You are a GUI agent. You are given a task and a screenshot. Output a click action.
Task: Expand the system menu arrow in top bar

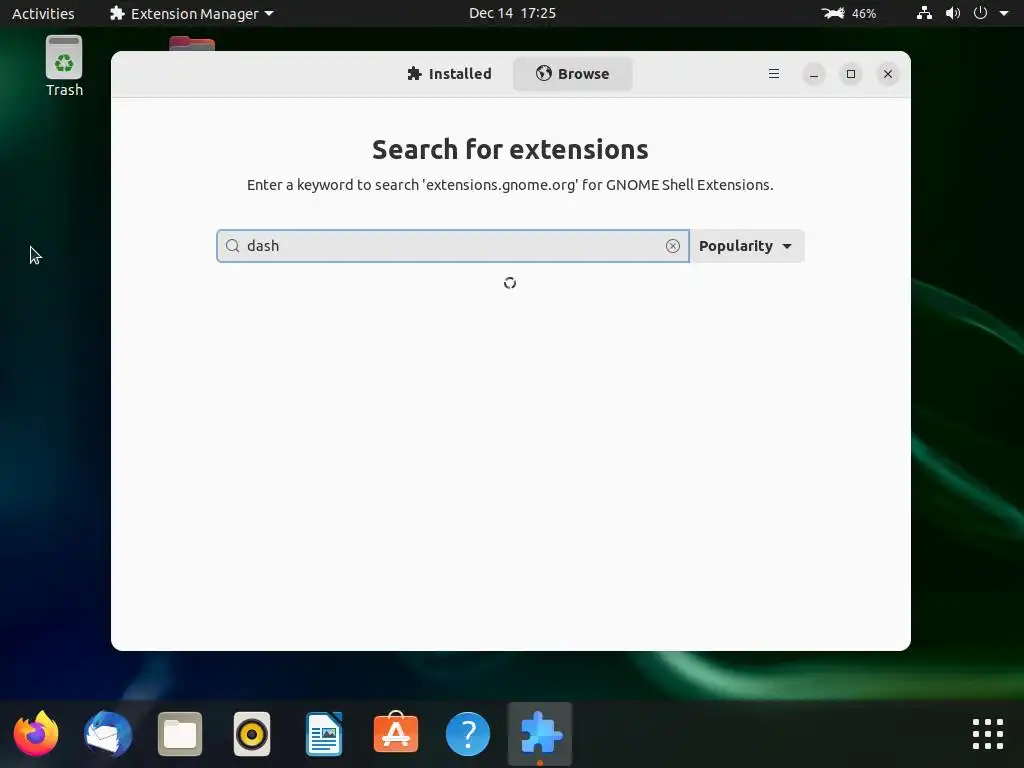(1004, 13)
